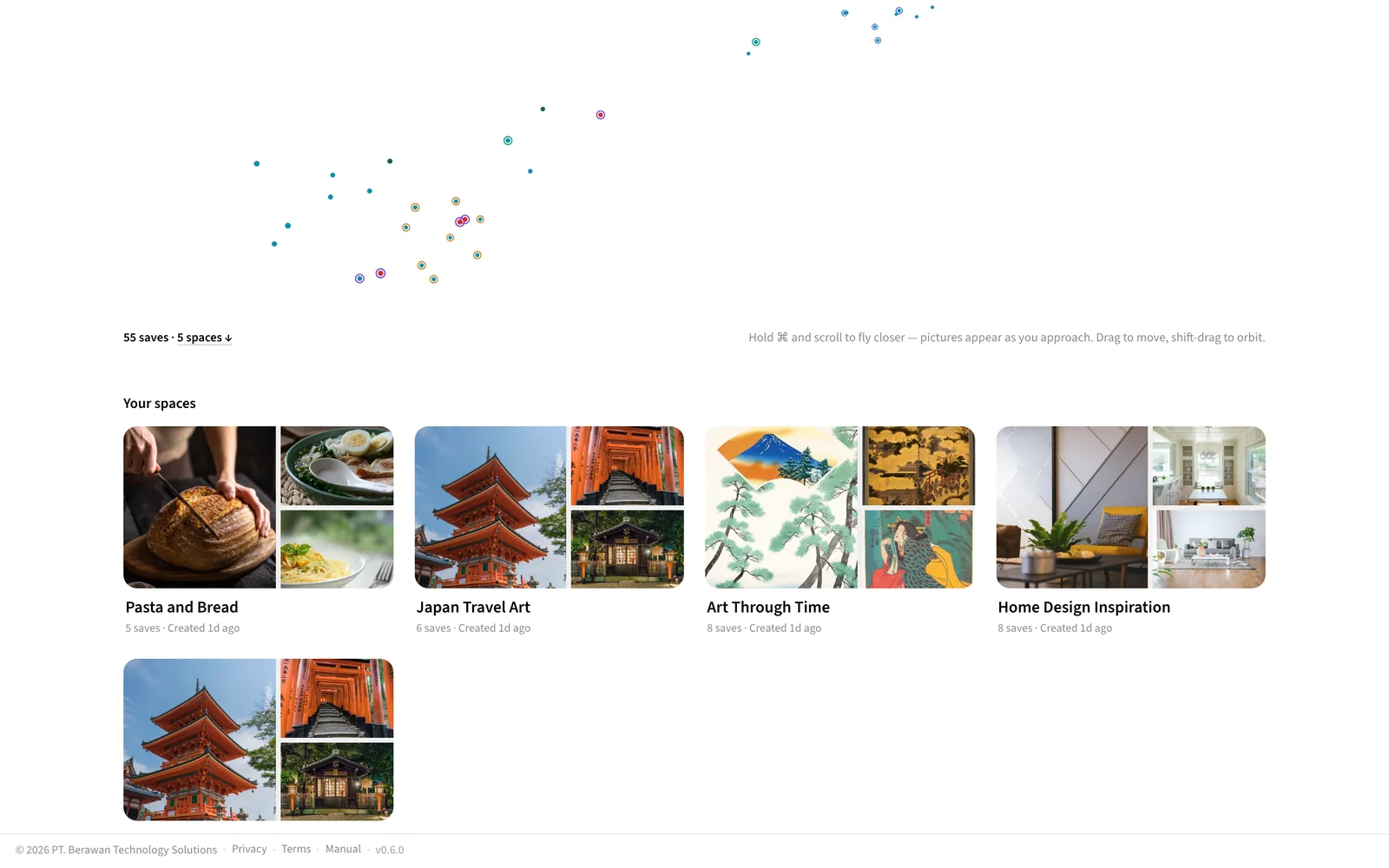Open the pasta plate image in Pasta and Bread
This screenshot has width=1389, height=868.
tap(337, 549)
